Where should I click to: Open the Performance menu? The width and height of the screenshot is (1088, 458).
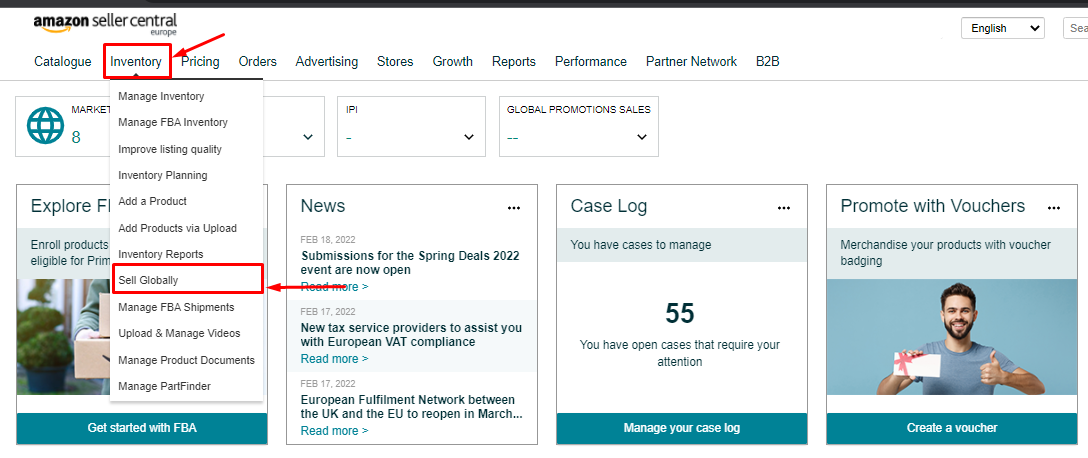pos(590,62)
